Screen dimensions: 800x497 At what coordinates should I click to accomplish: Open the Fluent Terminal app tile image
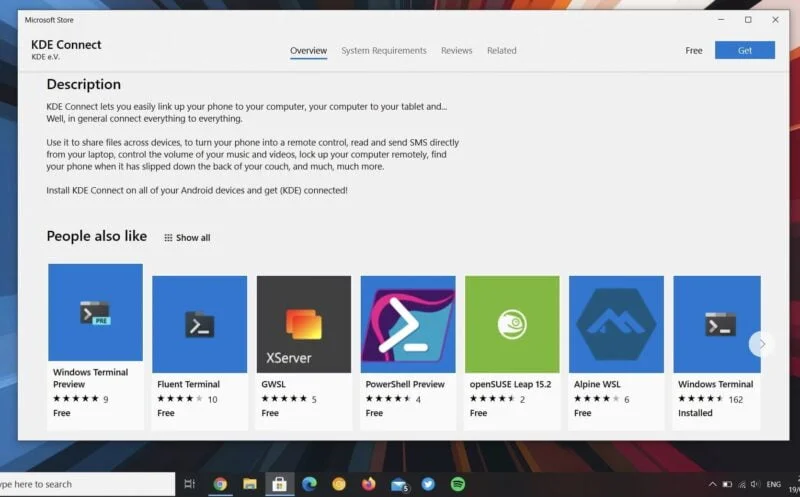[x=199, y=324]
